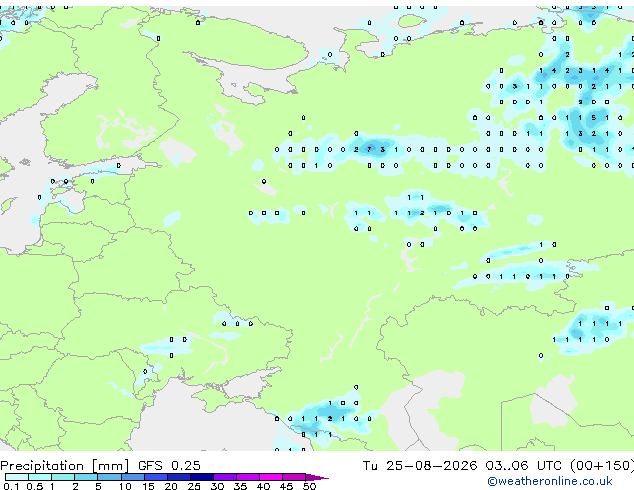Click the 2–5 mm legend swatch
Viewport: 634px width, 490px height.
click(86, 477)
